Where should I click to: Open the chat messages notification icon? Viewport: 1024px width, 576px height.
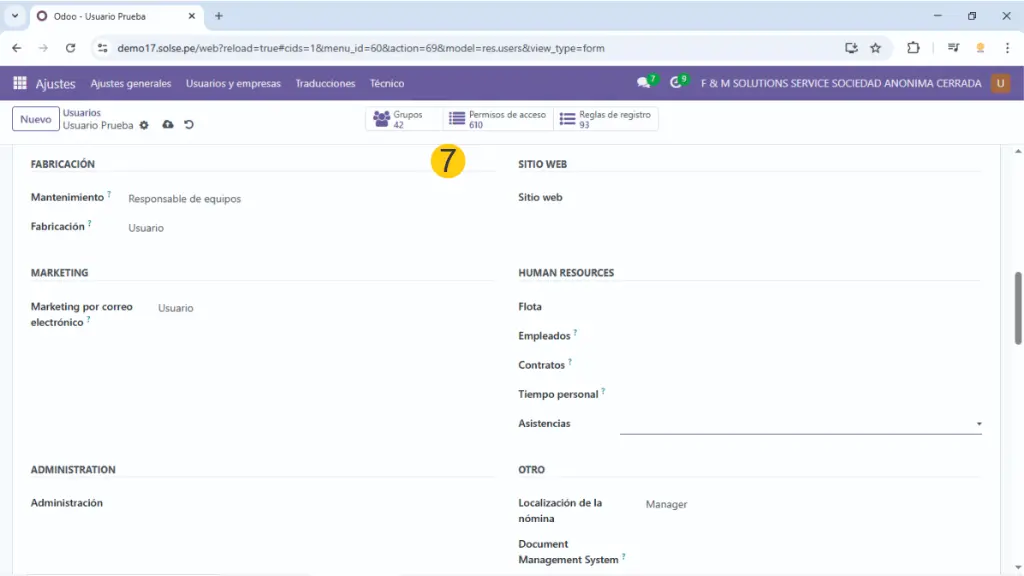644,83
